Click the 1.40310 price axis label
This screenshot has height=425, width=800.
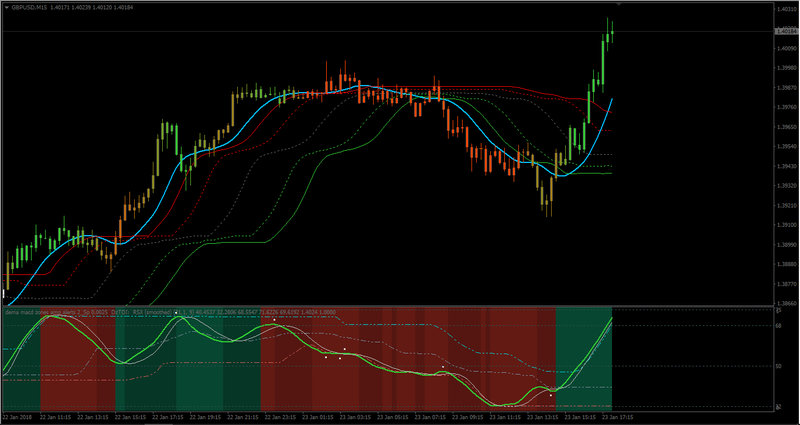(x=786, y=9)
